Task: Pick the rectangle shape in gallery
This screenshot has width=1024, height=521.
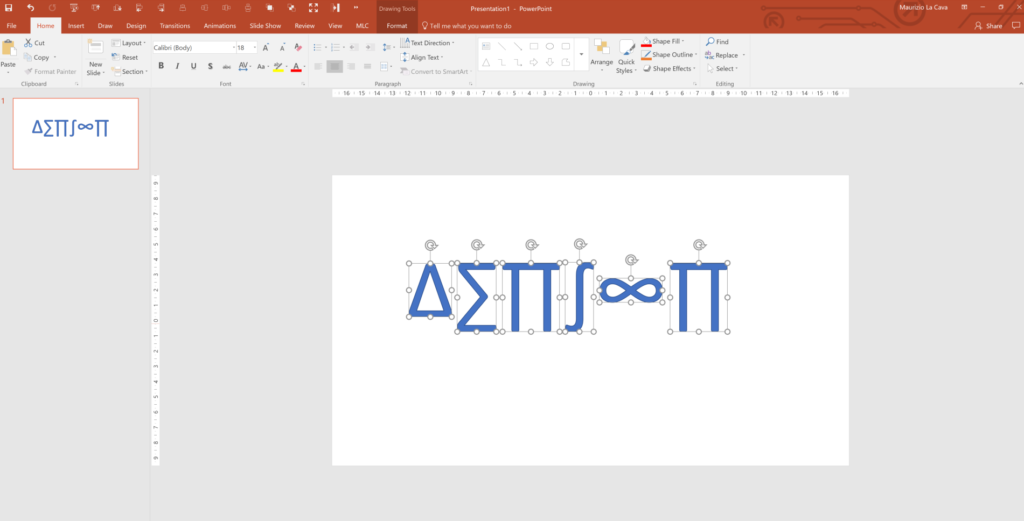Action: (534, 46)
